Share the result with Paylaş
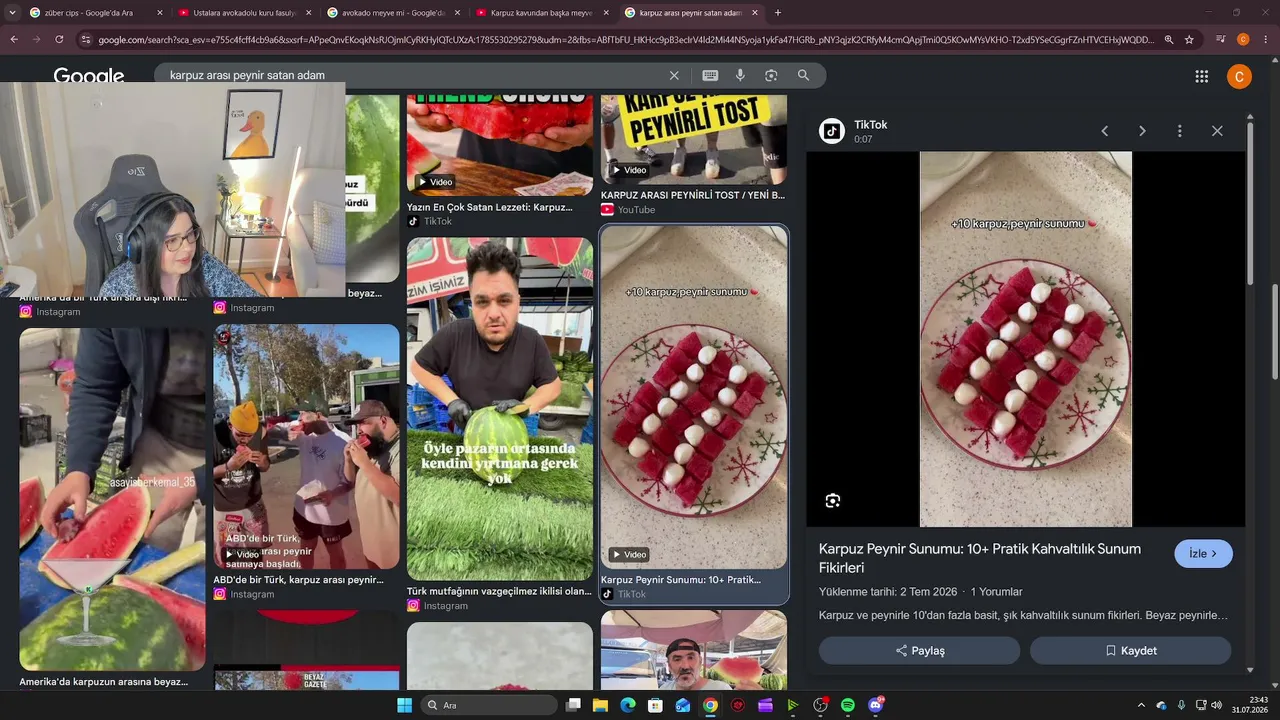1280x720 pixels. pos(920,650)
